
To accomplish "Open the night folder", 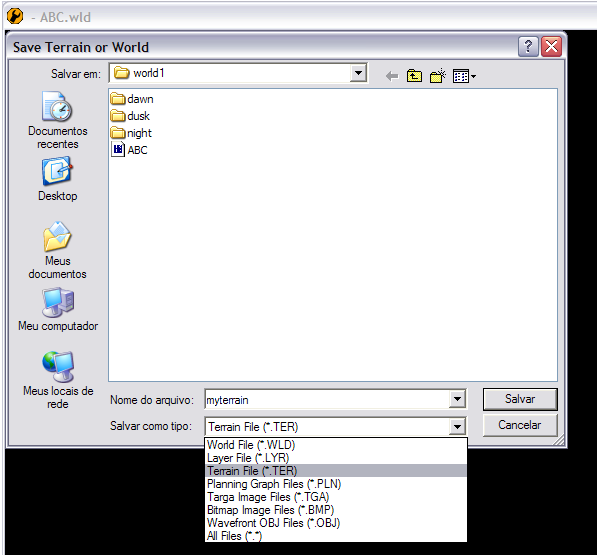I will 131,133.
